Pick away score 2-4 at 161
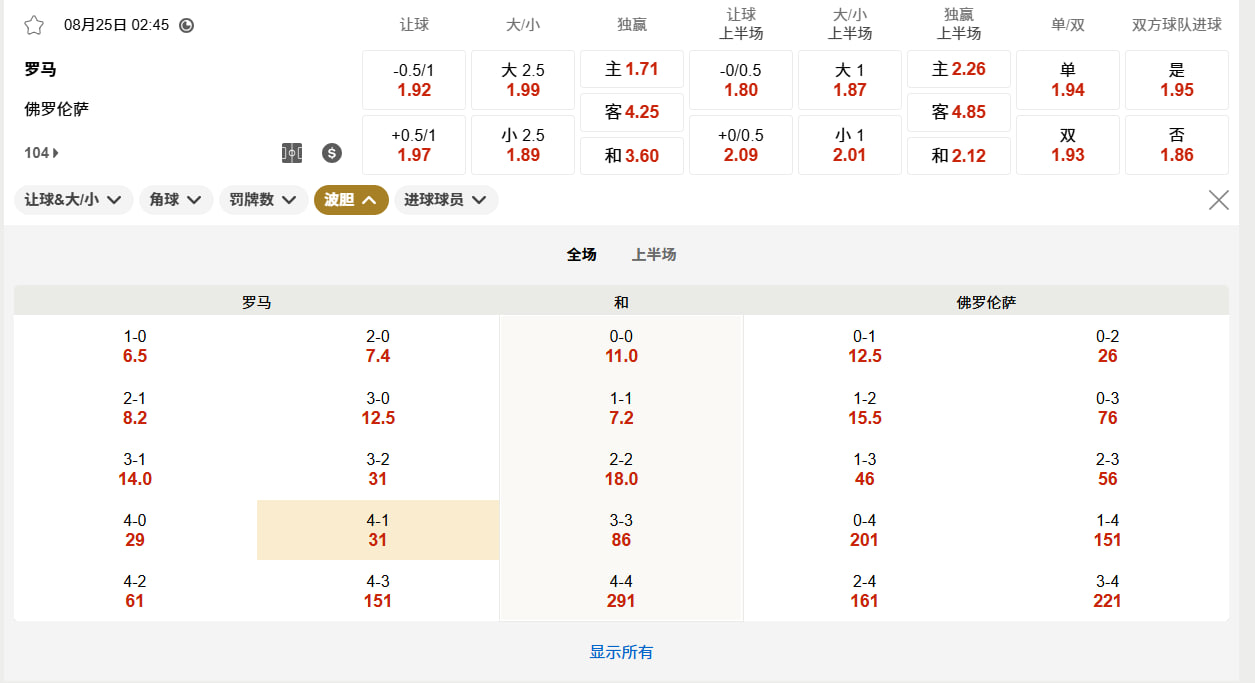 tap(864, 591)
